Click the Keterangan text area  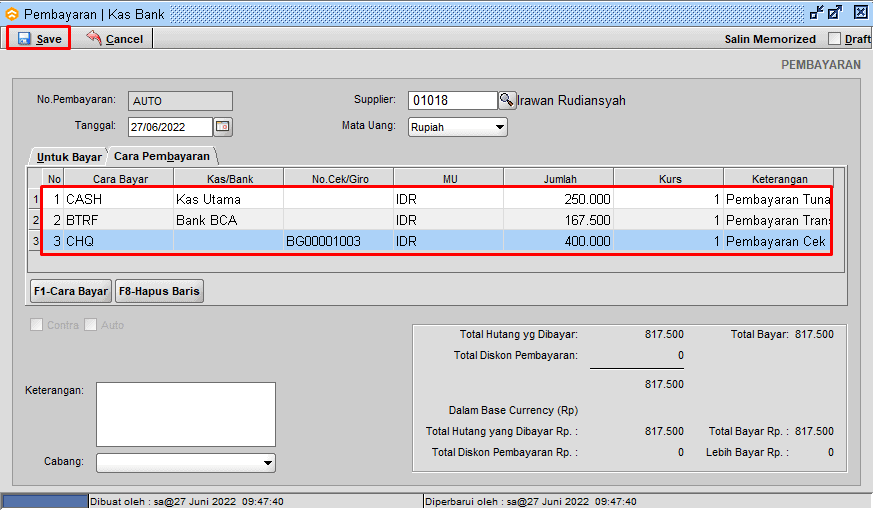point(186,414)
